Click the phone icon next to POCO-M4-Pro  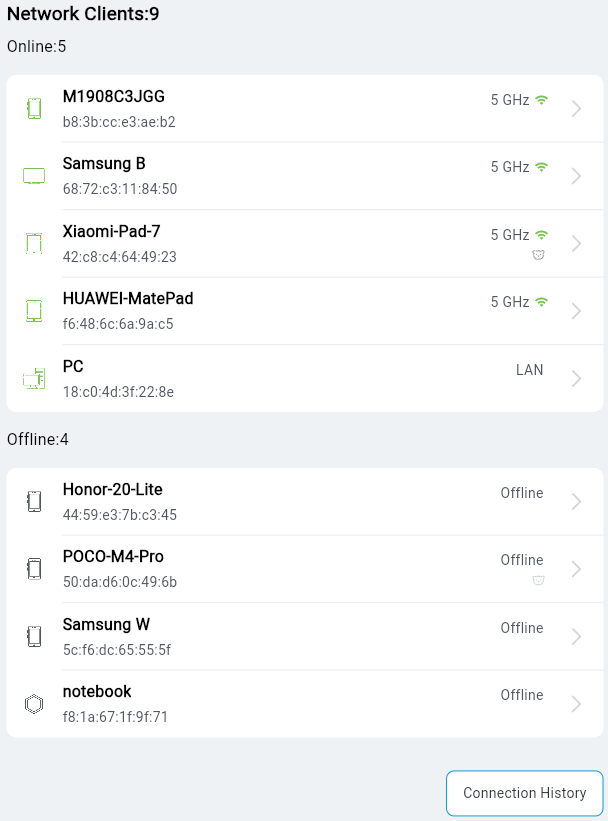point(34,568)
